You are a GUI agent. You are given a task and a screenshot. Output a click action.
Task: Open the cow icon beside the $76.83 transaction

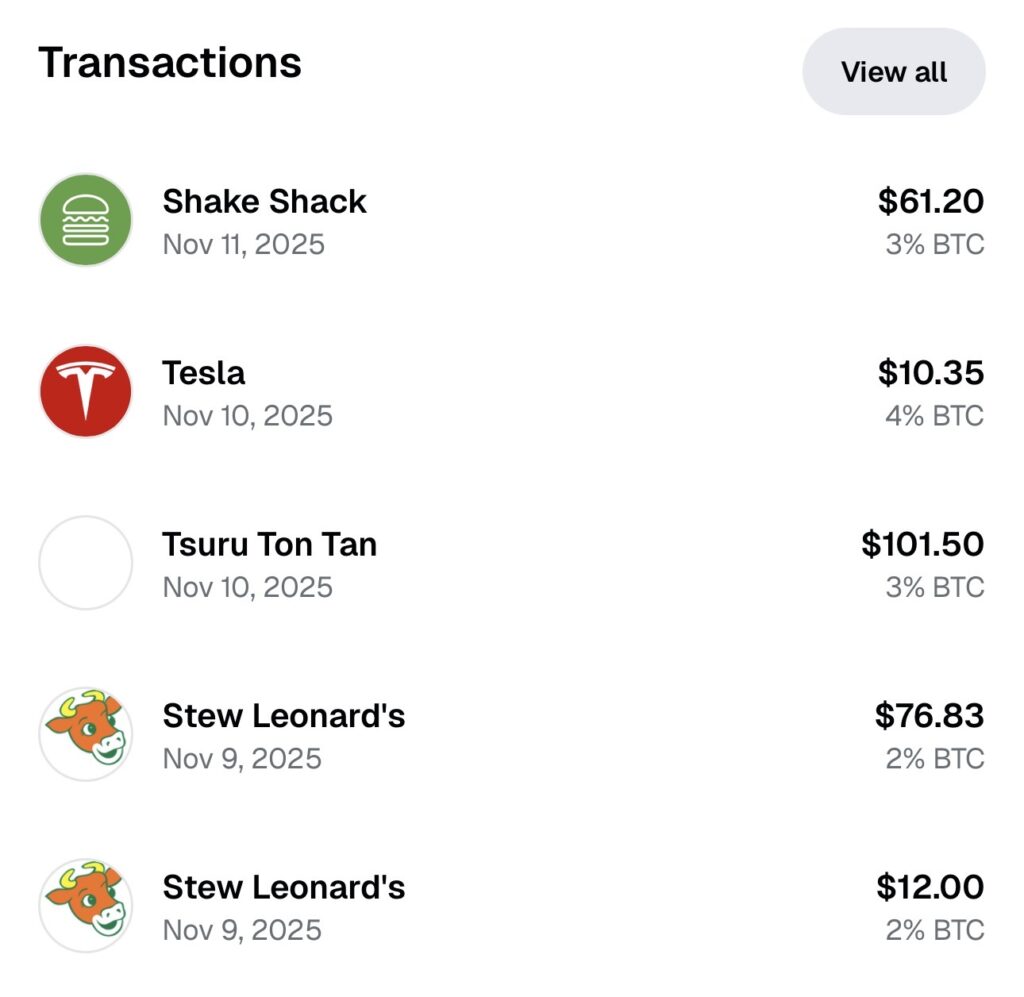[85, 734]
